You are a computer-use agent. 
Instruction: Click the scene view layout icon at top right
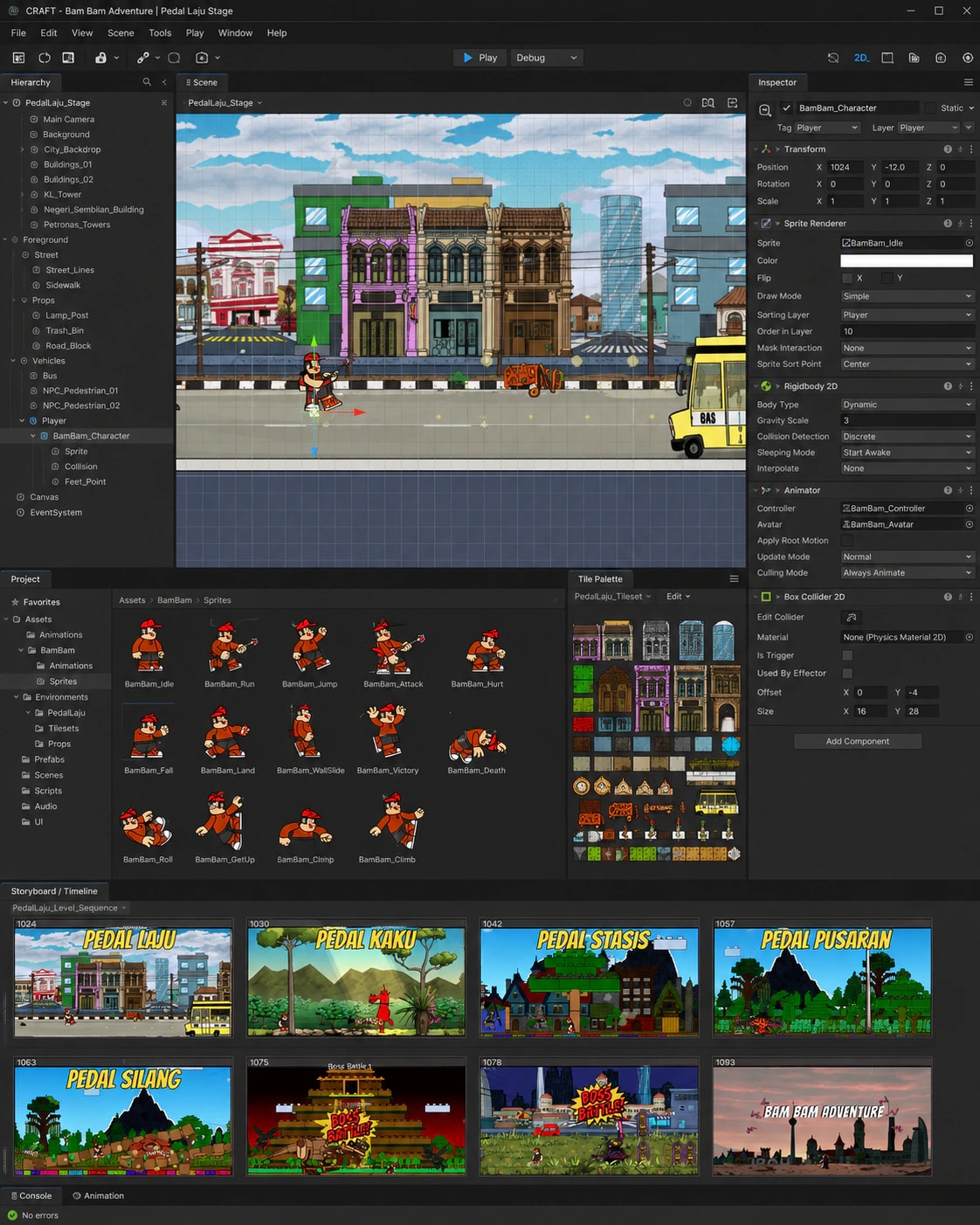coord(732,103)
